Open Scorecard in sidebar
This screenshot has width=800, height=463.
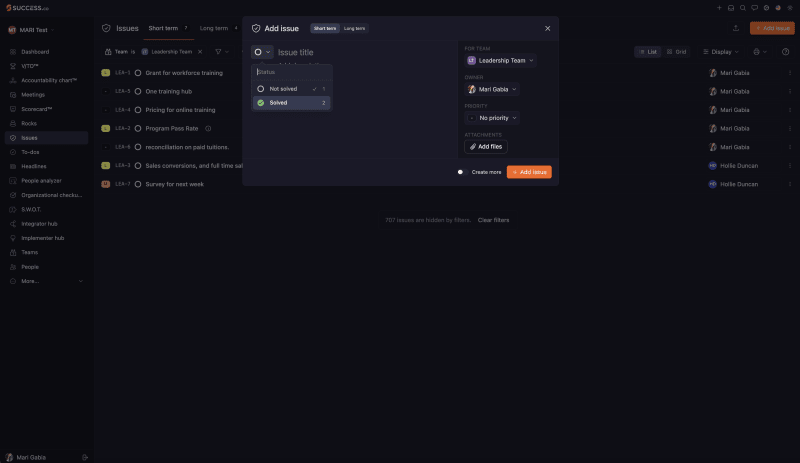[x=37, y=109]
